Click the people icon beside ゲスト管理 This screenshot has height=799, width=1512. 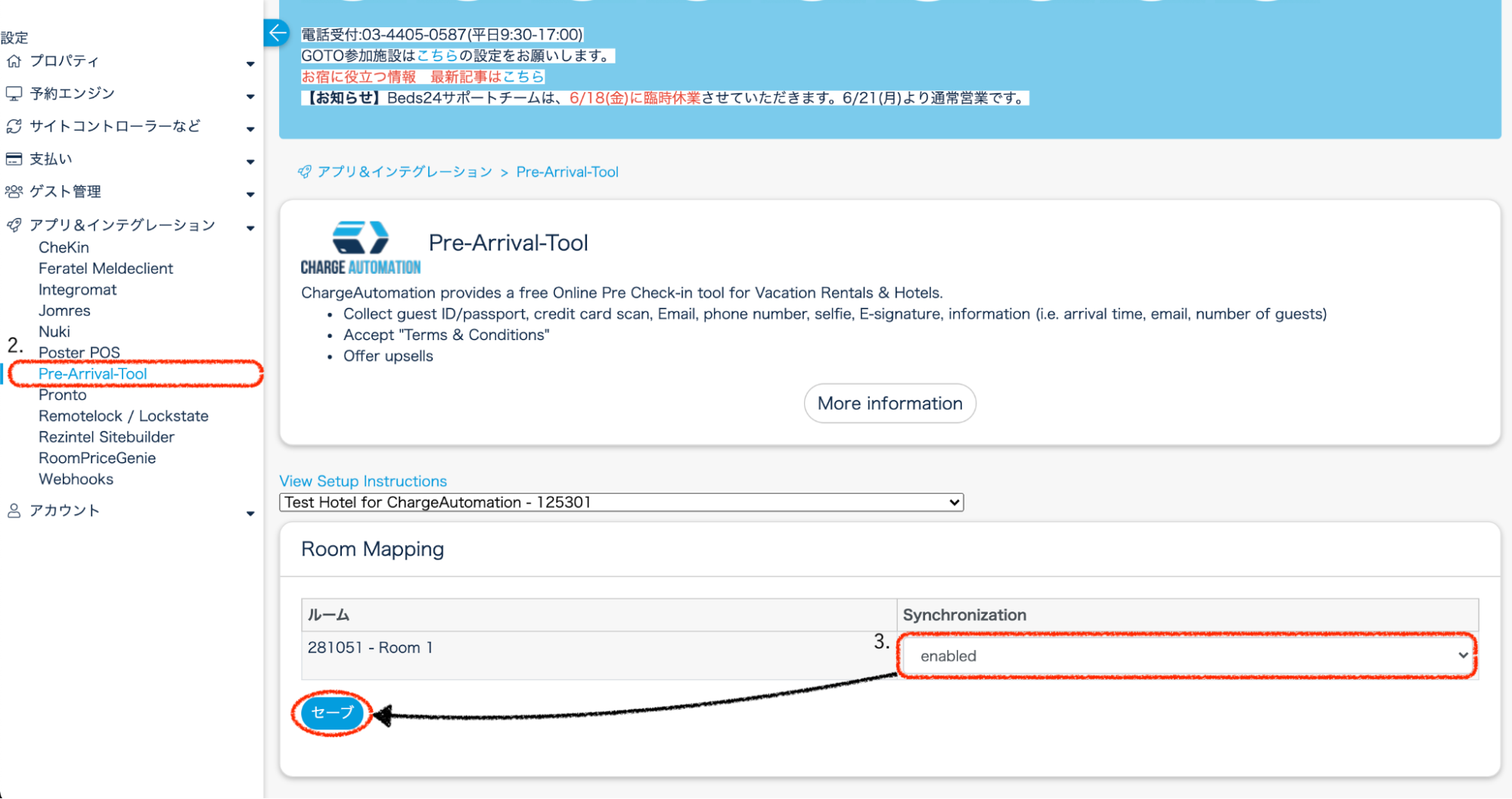tap(14, 192)
